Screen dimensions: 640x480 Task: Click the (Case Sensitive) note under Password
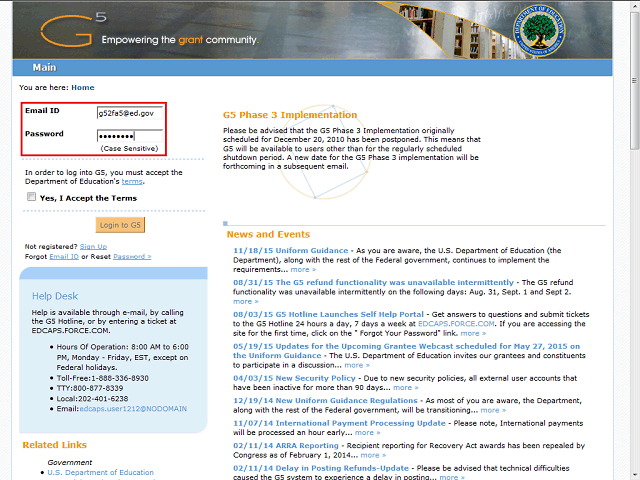pyautogui.click(x=129, y=149)
